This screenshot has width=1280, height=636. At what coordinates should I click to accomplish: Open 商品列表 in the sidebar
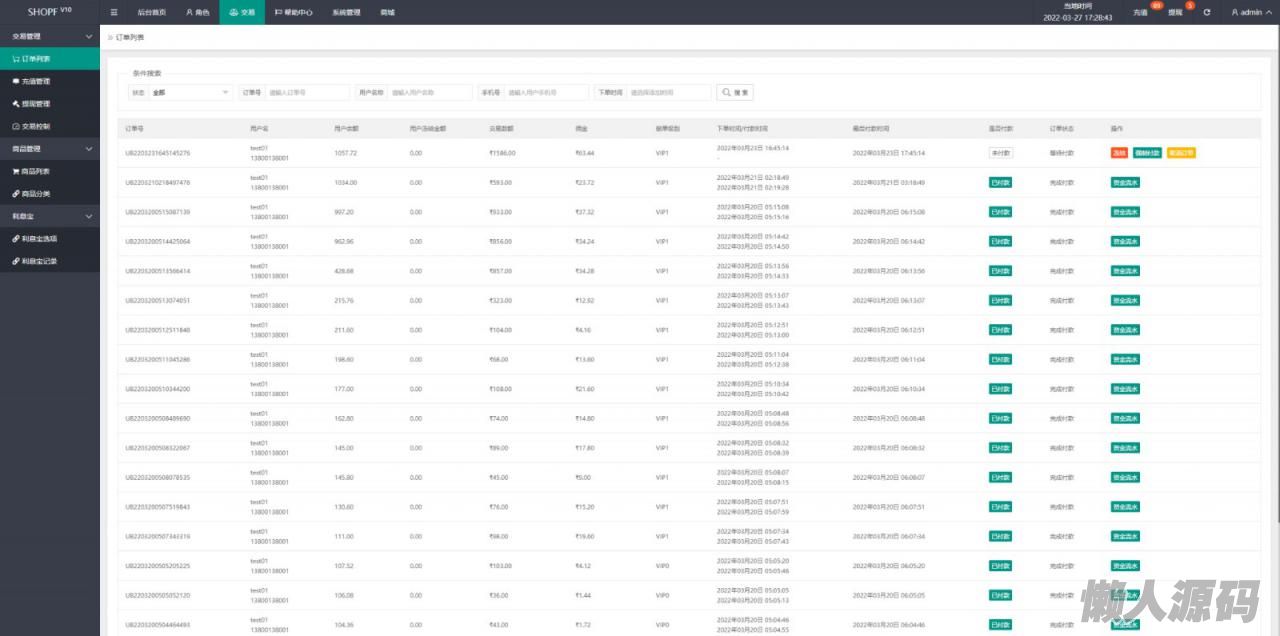[x=36, y=171]
